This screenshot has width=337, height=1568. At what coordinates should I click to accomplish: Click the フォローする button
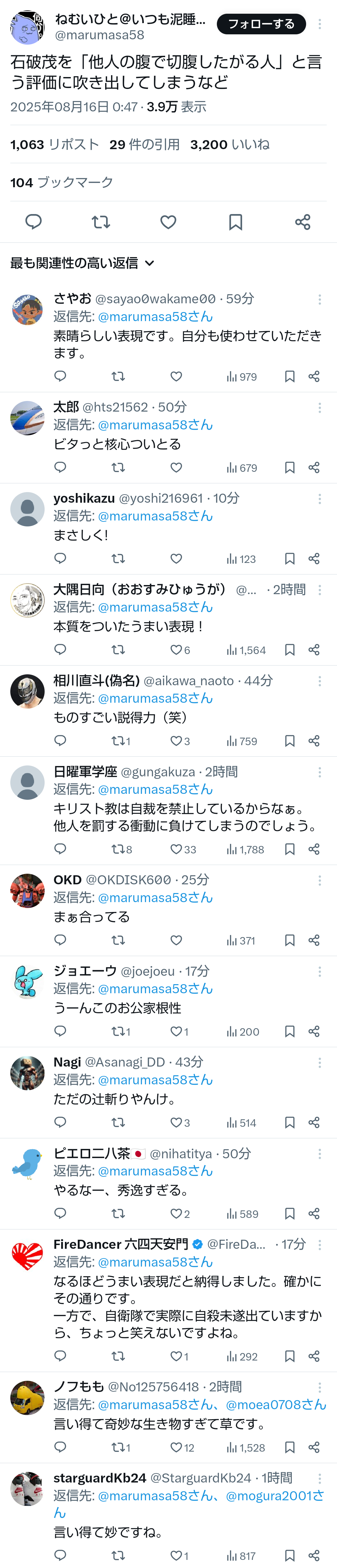261,24
